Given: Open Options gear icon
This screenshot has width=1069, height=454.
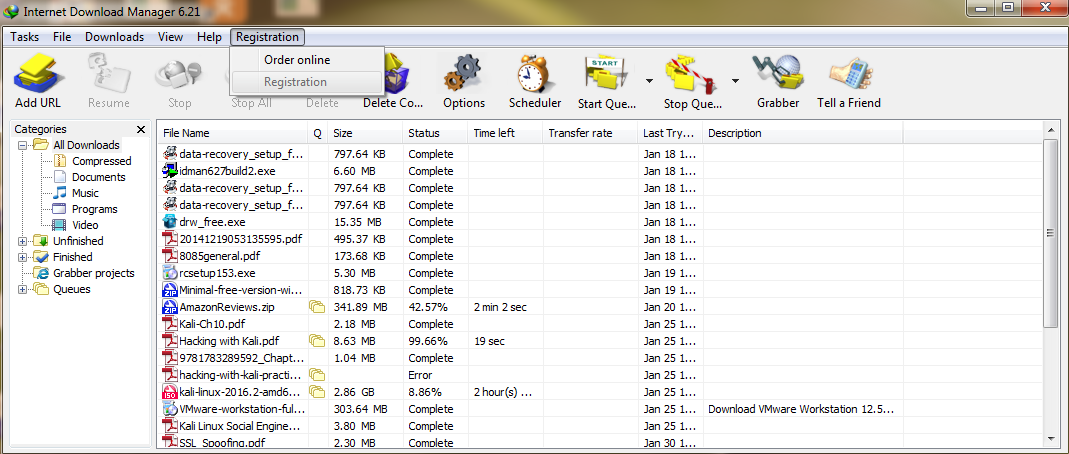Looking at the screenshot, I should point(464,74).
